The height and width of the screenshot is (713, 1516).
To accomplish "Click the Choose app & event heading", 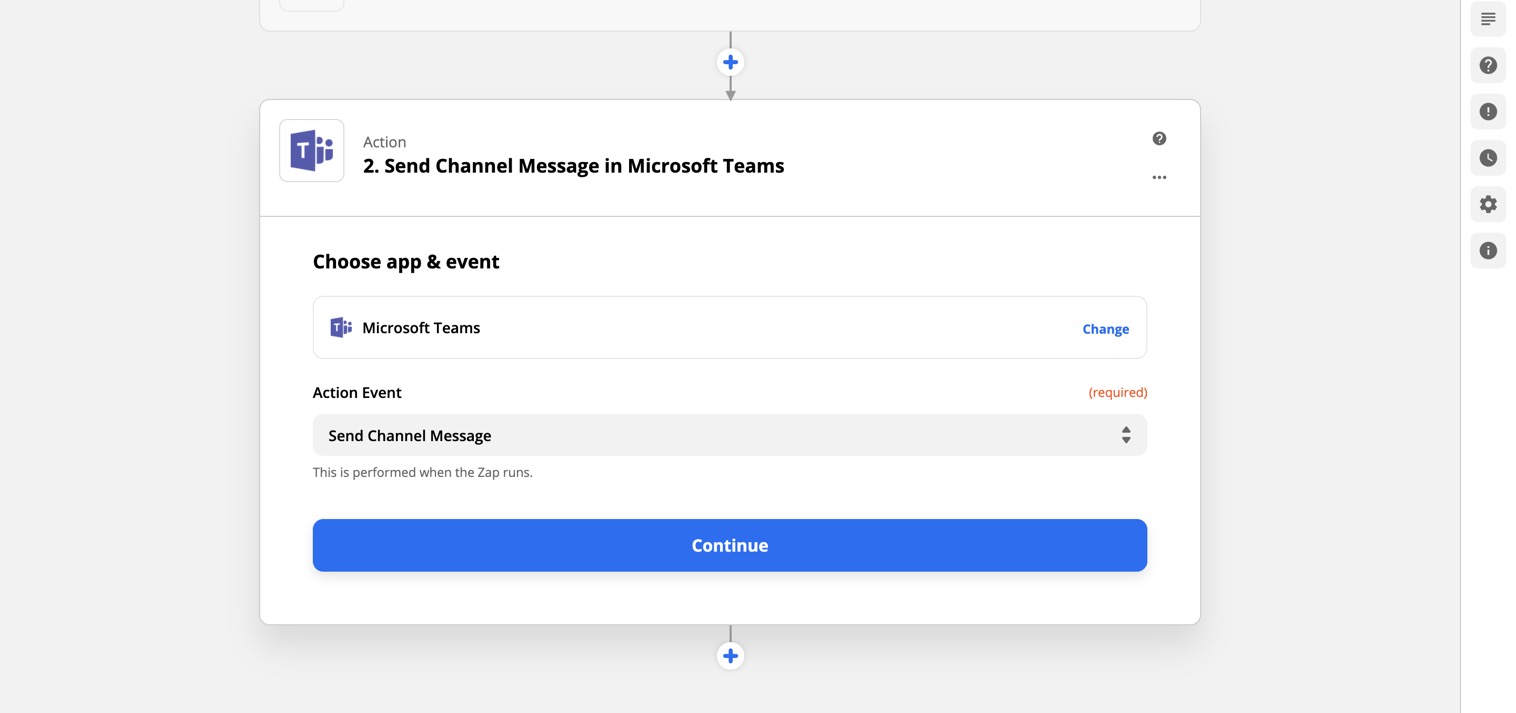I will pyautogui.click(x=406, y=262).
